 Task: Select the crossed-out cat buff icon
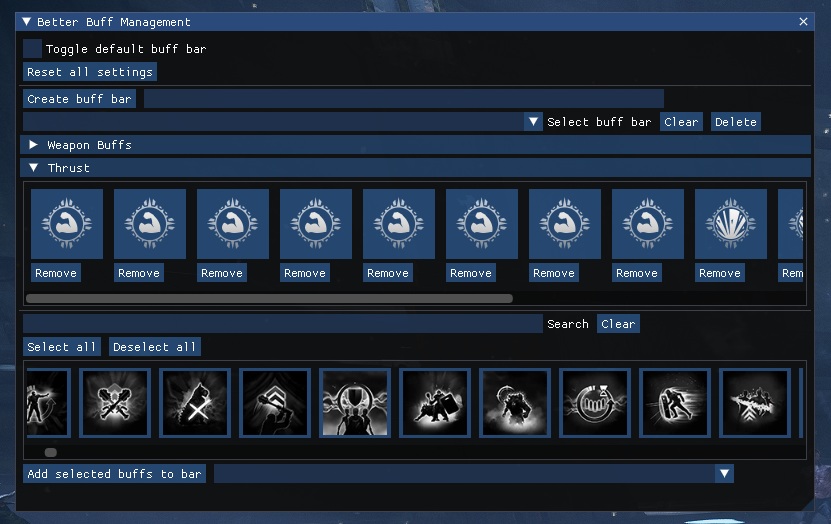pyautogui.click(x=195, y=403)
